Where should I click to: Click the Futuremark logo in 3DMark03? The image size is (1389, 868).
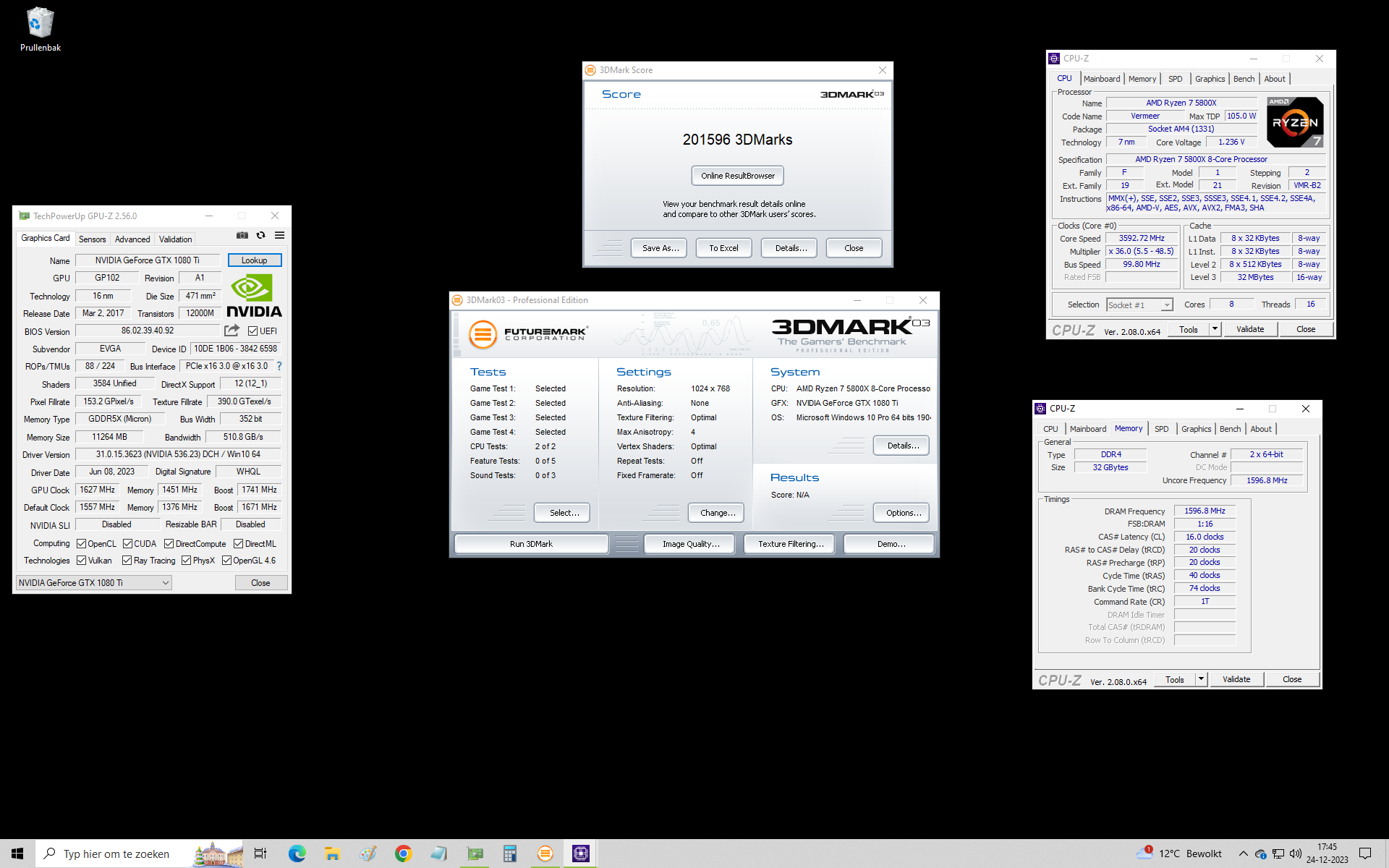click(528, 334)
